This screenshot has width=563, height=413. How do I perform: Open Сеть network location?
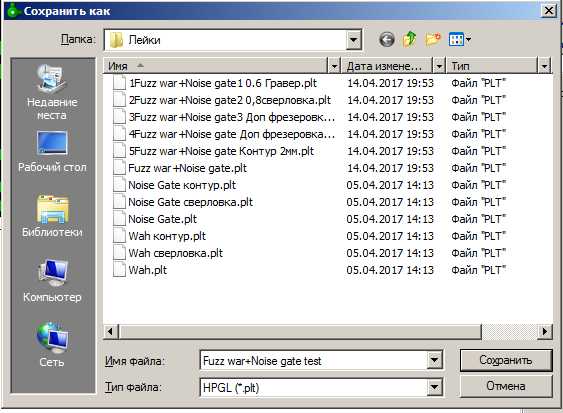pos(52,345)
